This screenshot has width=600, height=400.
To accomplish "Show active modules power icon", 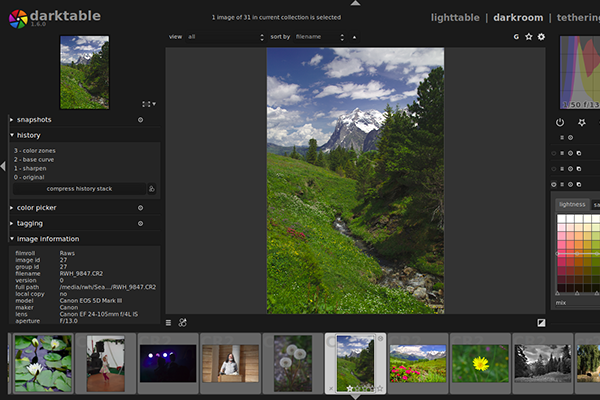I will coord(559,122).
